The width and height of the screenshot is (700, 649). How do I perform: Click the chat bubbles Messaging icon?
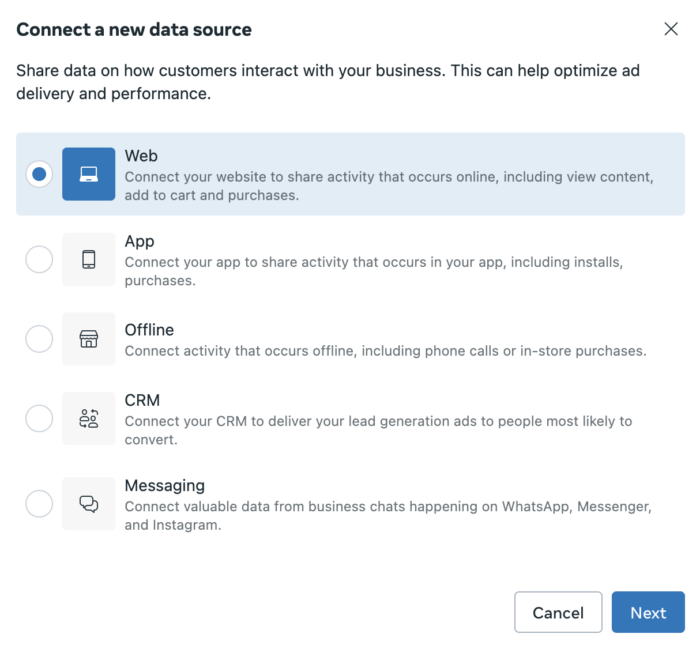coord(88,503)
